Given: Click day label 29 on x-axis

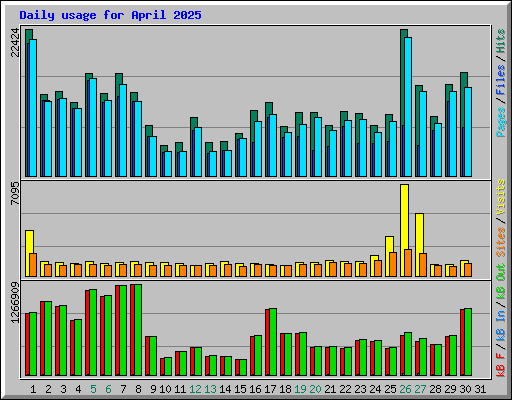Looking at the screenshot, I should click(450, 389).
